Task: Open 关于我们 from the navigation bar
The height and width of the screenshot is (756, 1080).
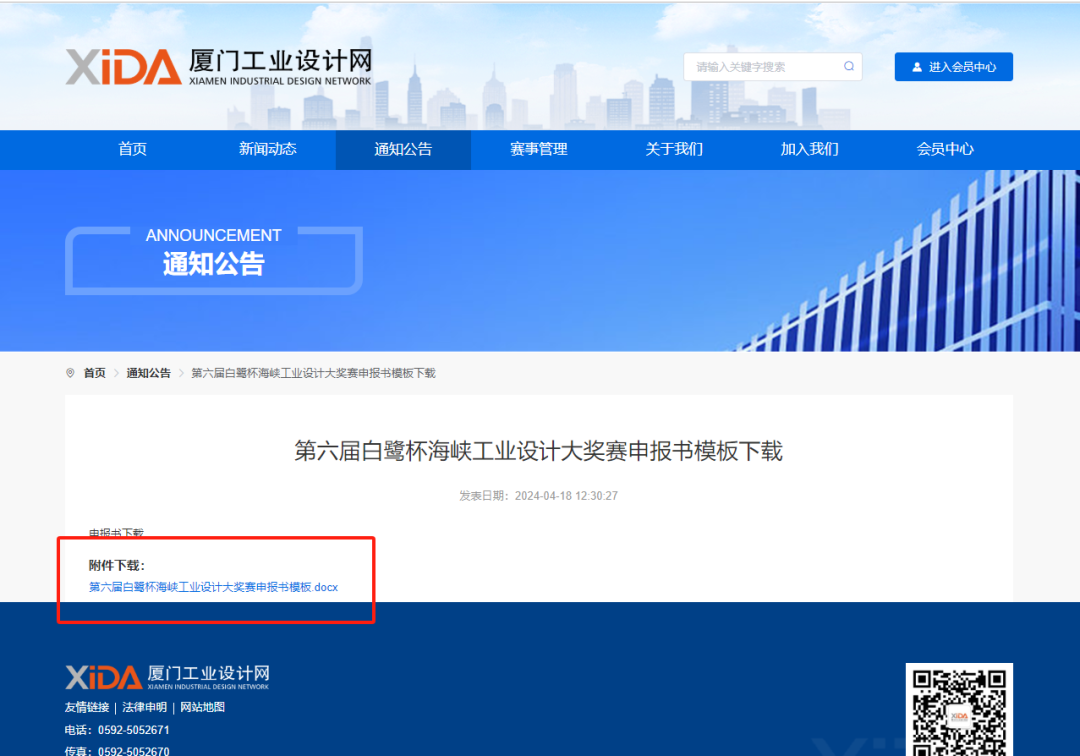Action: (674, 149)
